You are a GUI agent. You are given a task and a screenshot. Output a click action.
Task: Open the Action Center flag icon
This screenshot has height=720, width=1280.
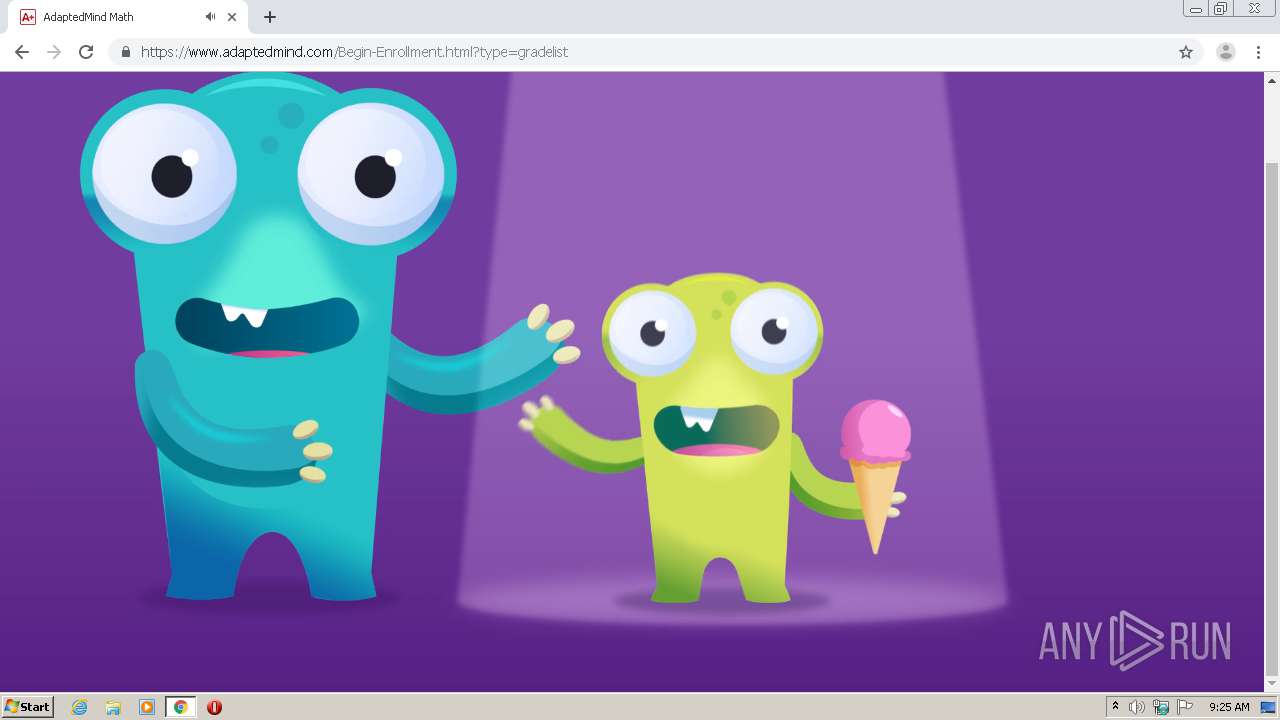coord(1185,707)
